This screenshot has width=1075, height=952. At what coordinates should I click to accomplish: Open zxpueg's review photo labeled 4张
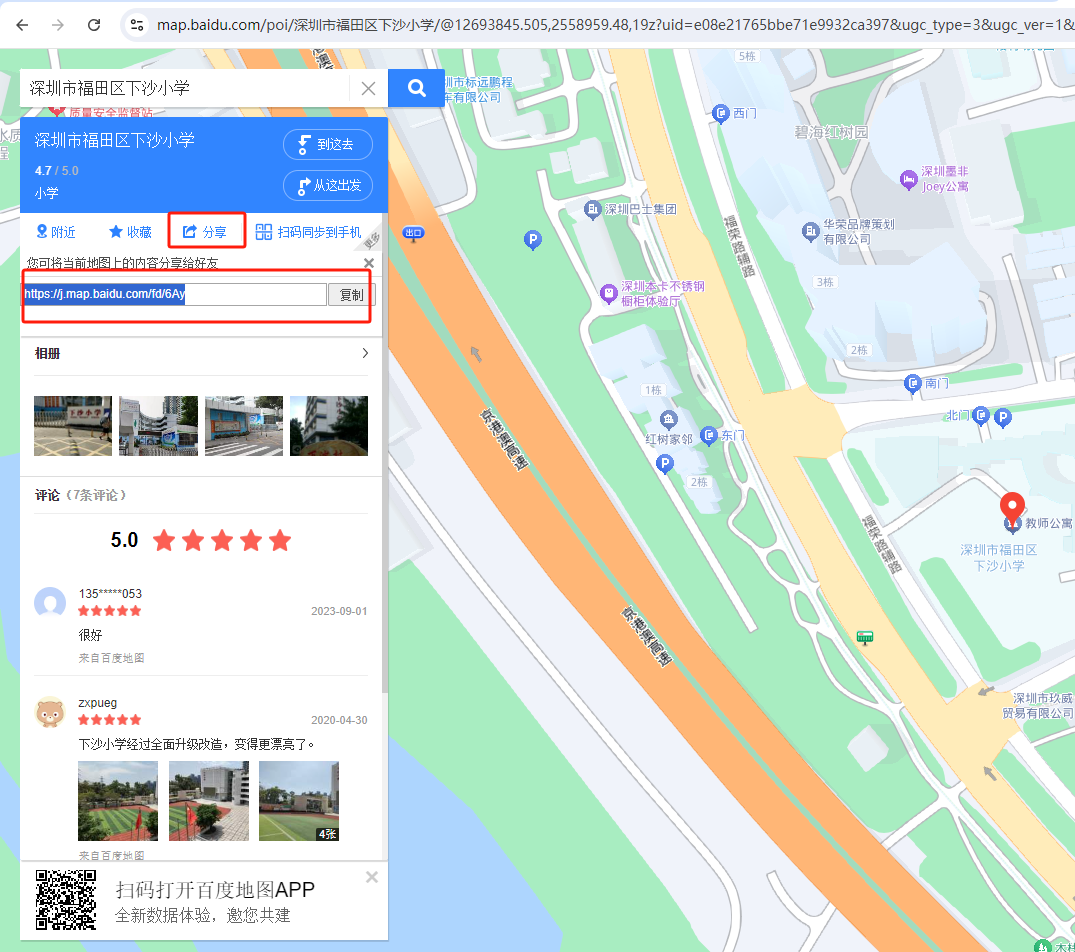point(299,801)
